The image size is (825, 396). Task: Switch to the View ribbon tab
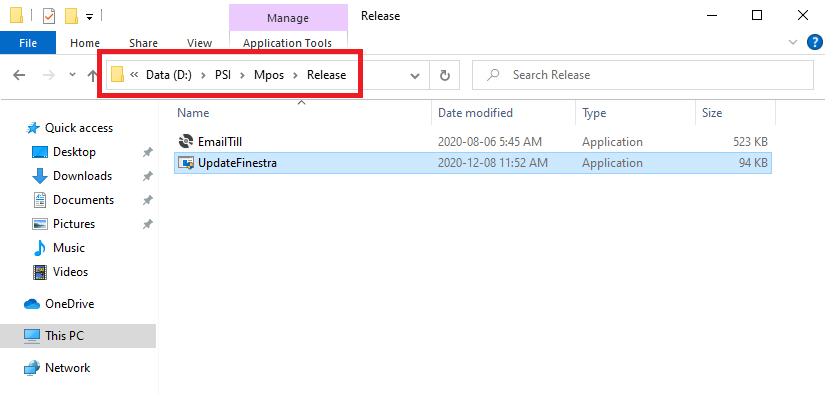pos(199,43)
